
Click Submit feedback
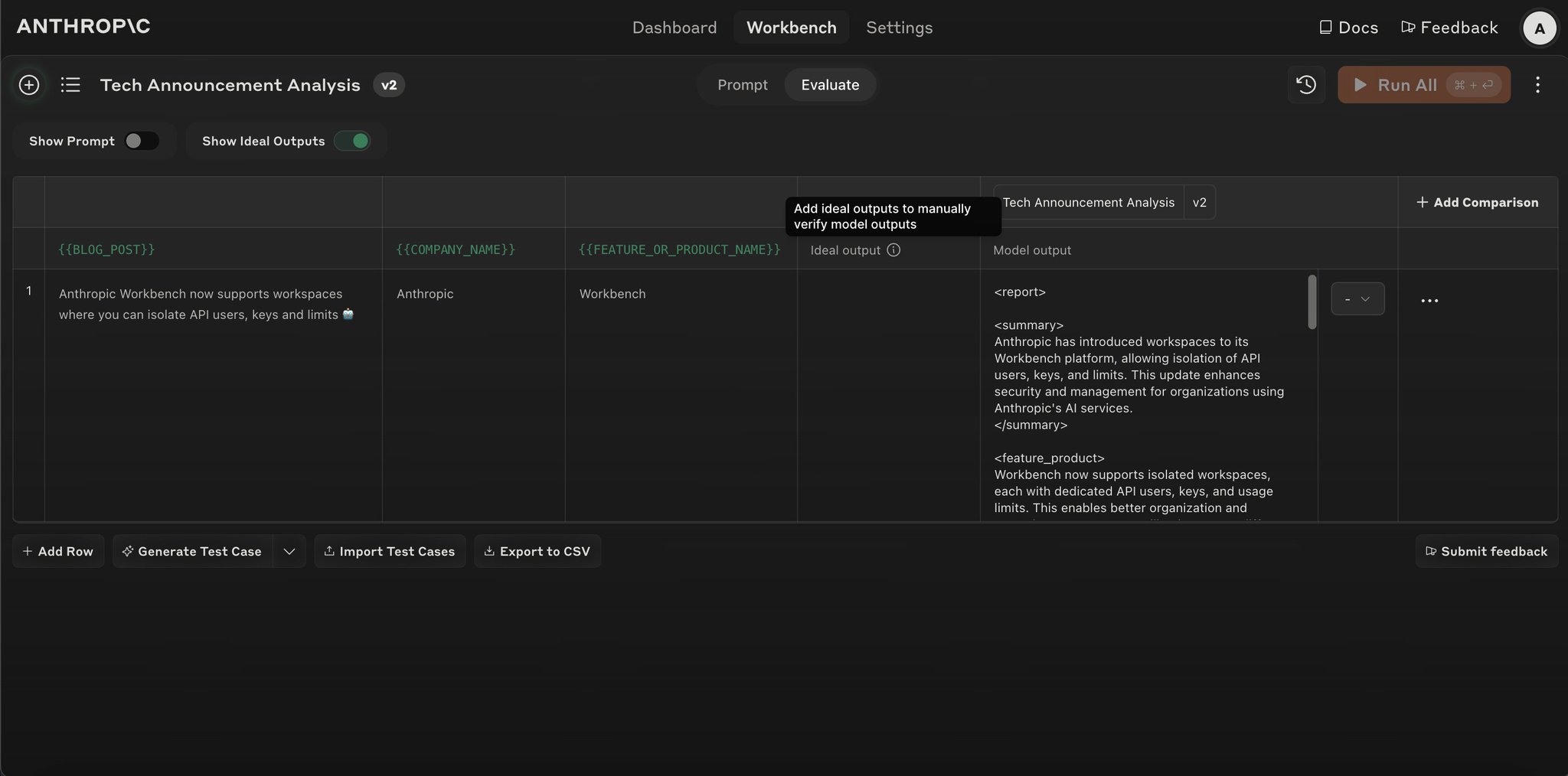(1486, 551)
